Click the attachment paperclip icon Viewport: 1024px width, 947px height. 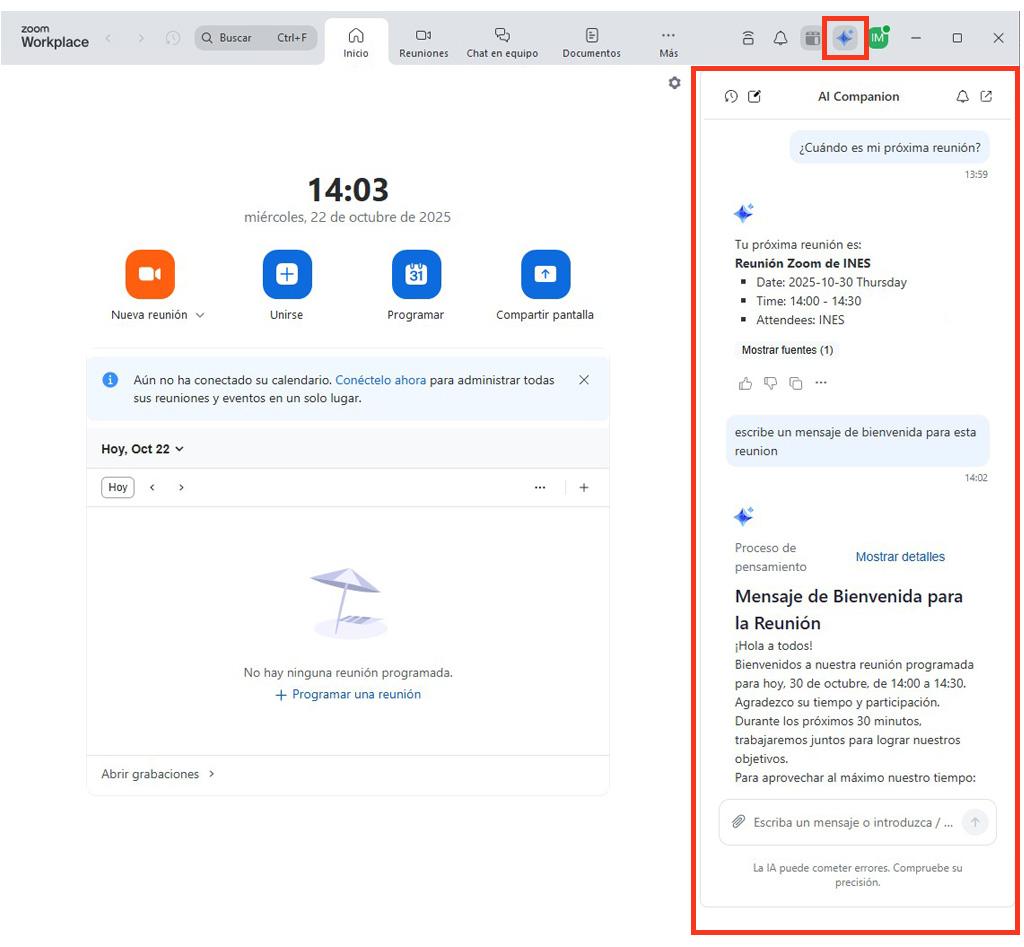[738, 822]
